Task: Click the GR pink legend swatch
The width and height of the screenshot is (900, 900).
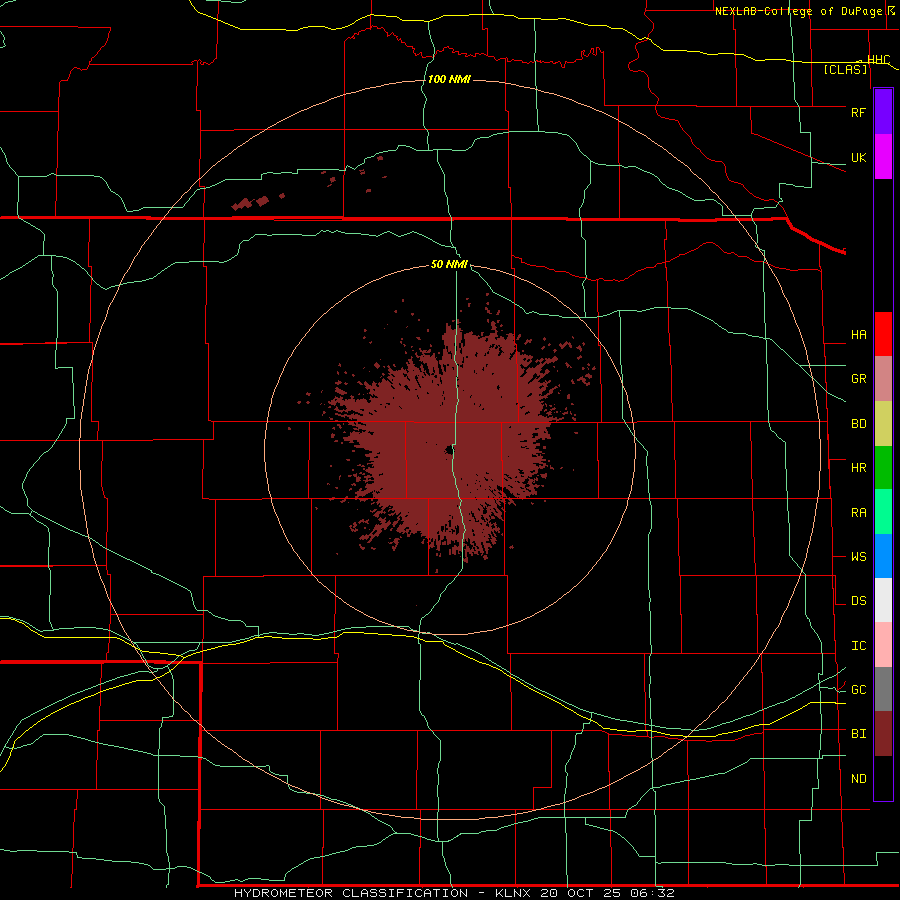Action: (x=883, y=379)
